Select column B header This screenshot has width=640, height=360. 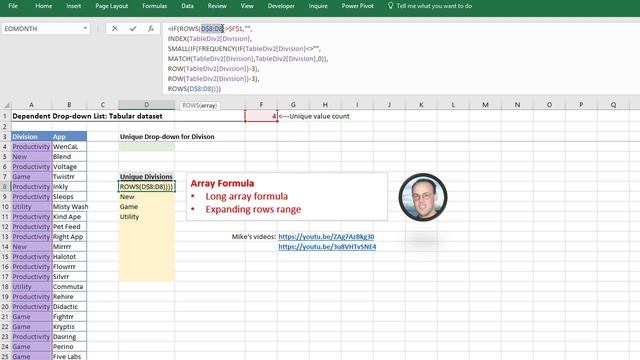(69, 105)
